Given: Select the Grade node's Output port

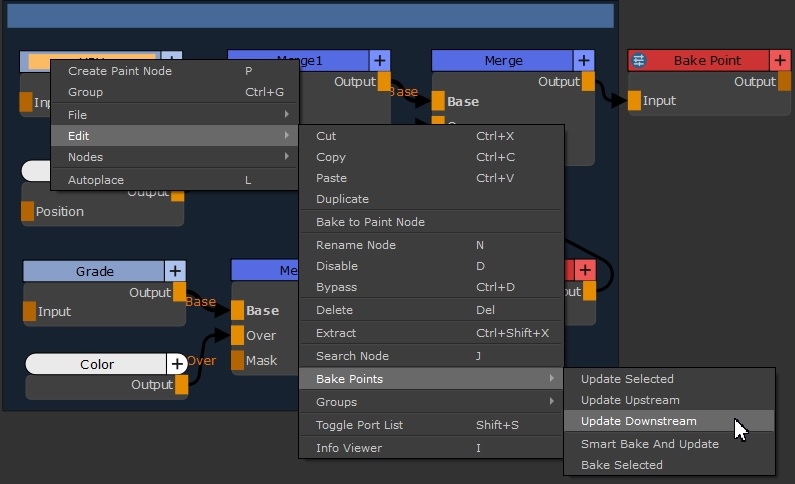Looking at the screenshot, I should [x=178, y=293].
